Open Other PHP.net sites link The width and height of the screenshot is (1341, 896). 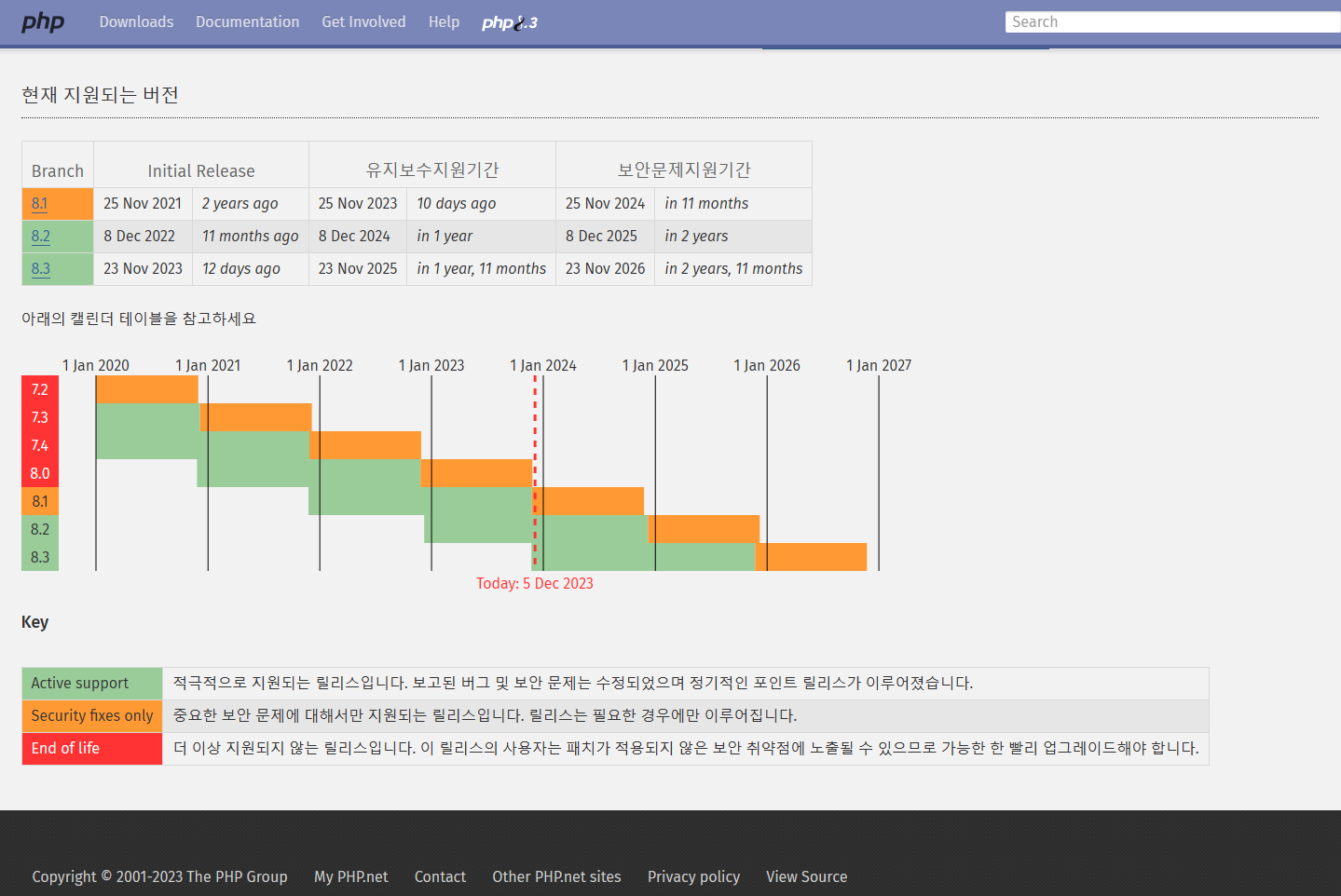556,876
